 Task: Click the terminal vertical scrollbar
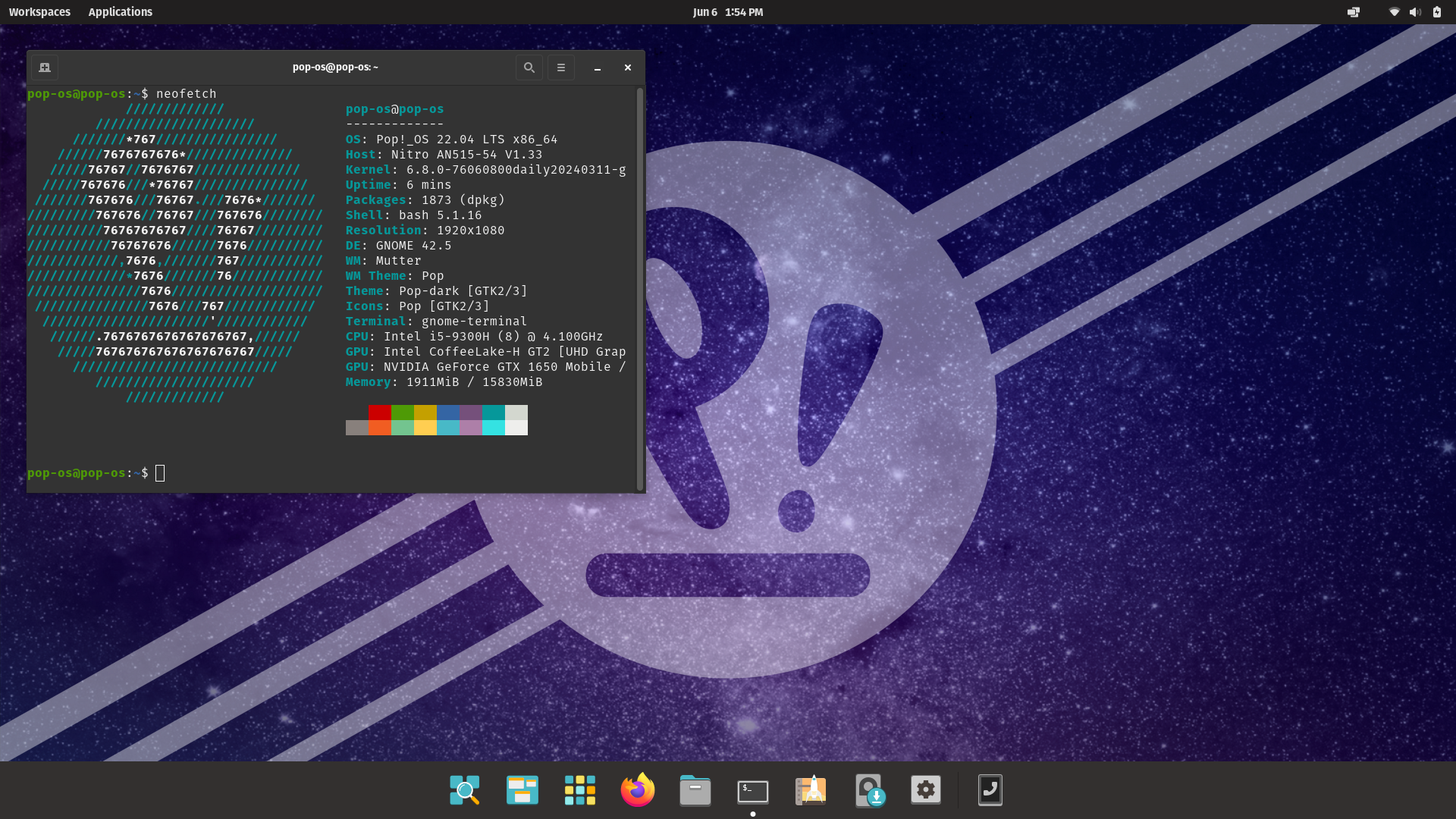(640, 289)
